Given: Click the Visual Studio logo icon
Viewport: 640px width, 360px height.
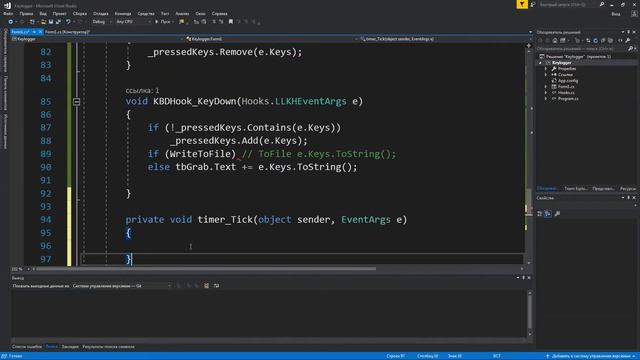Looking at the screenshot, I should click(7, 5).
